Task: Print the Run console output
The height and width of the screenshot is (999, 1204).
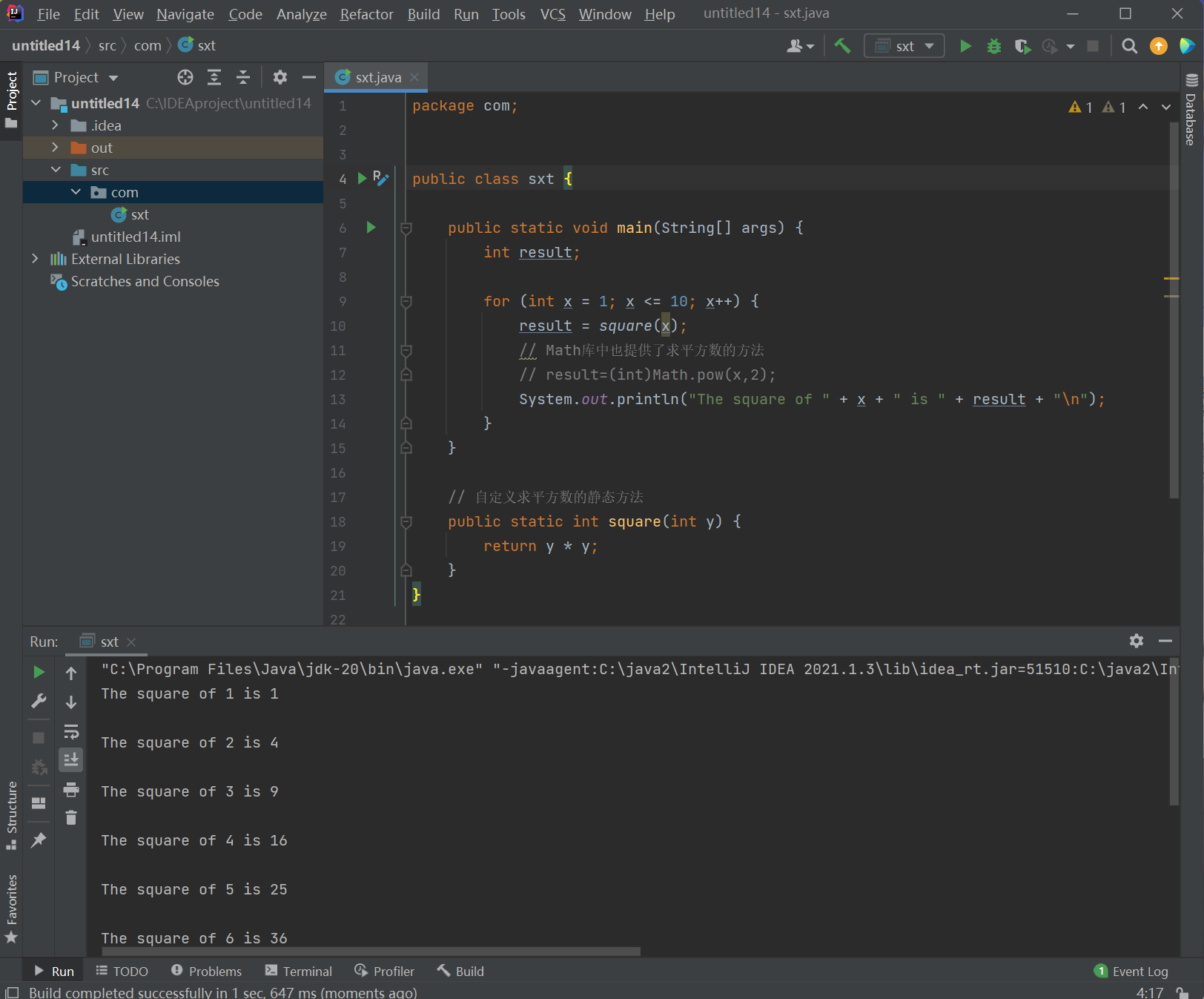Action: pos(71,790)
